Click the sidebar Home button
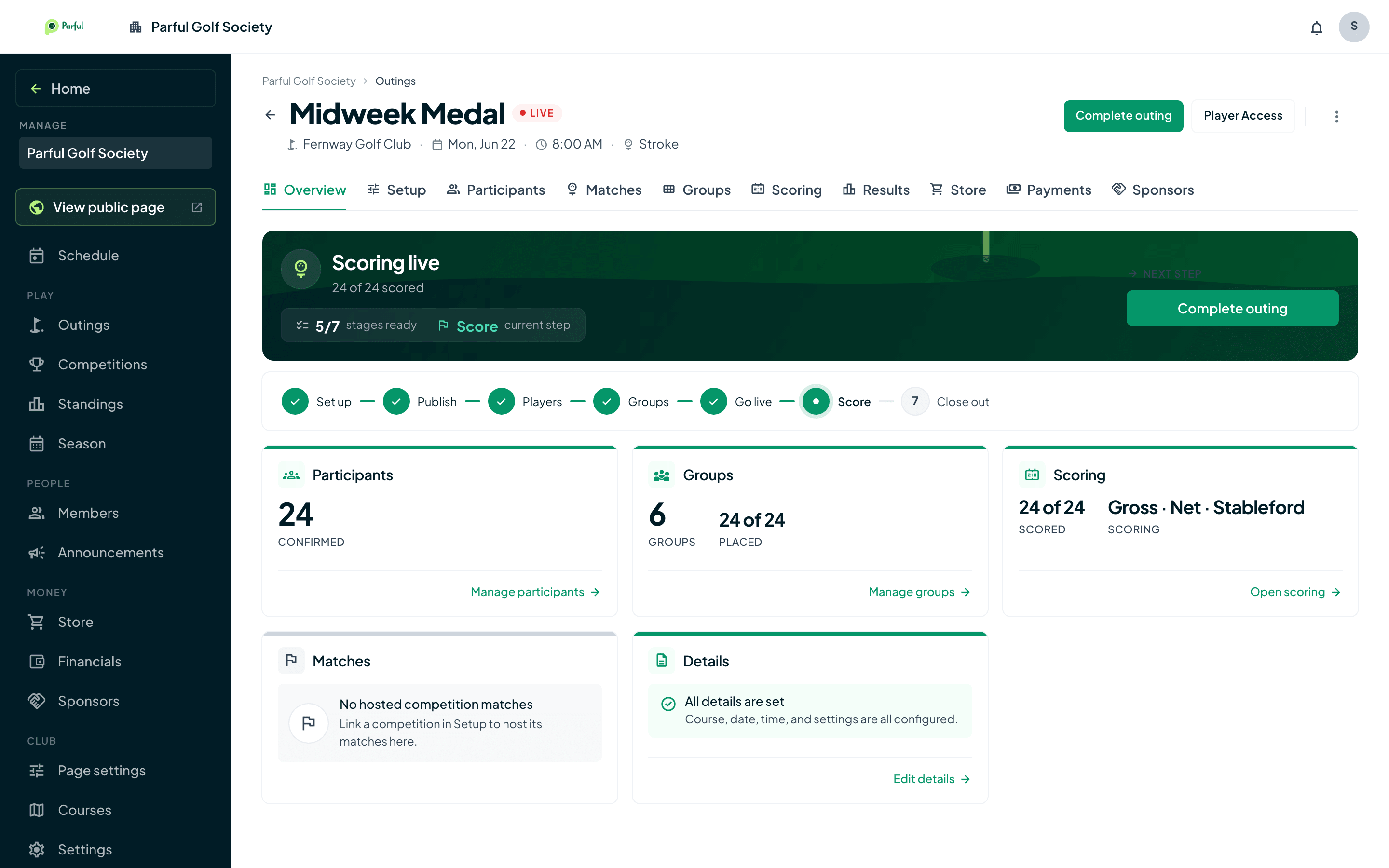The height and width of the screenshot is (868, 1389). [x=115, y=88]
